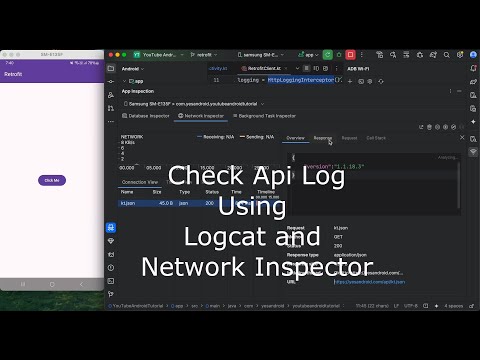Click YouTubeAndroidTutorial in the breadcrumb bar
The width and height of the screenshot is (480, 360).
coord(137,306)
